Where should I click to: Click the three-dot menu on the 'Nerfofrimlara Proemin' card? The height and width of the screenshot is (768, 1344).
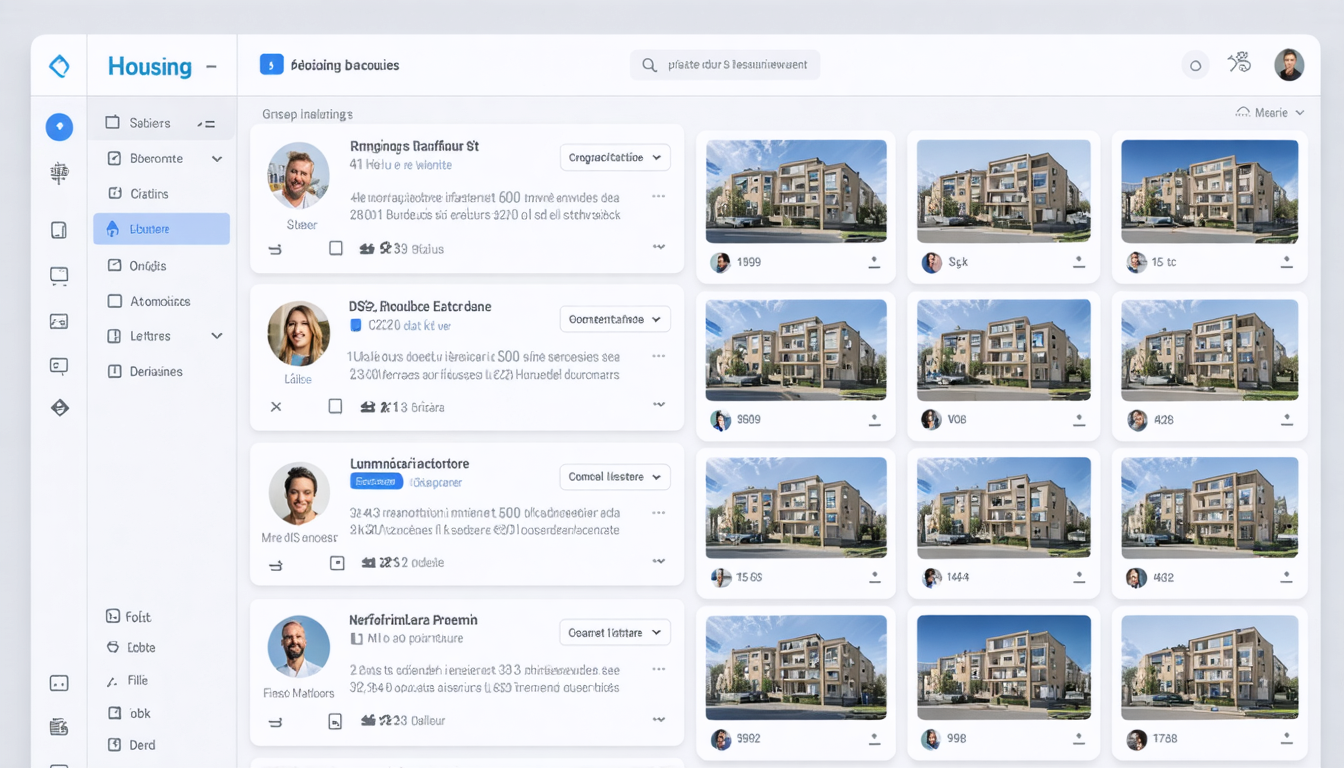pos(658,670)
